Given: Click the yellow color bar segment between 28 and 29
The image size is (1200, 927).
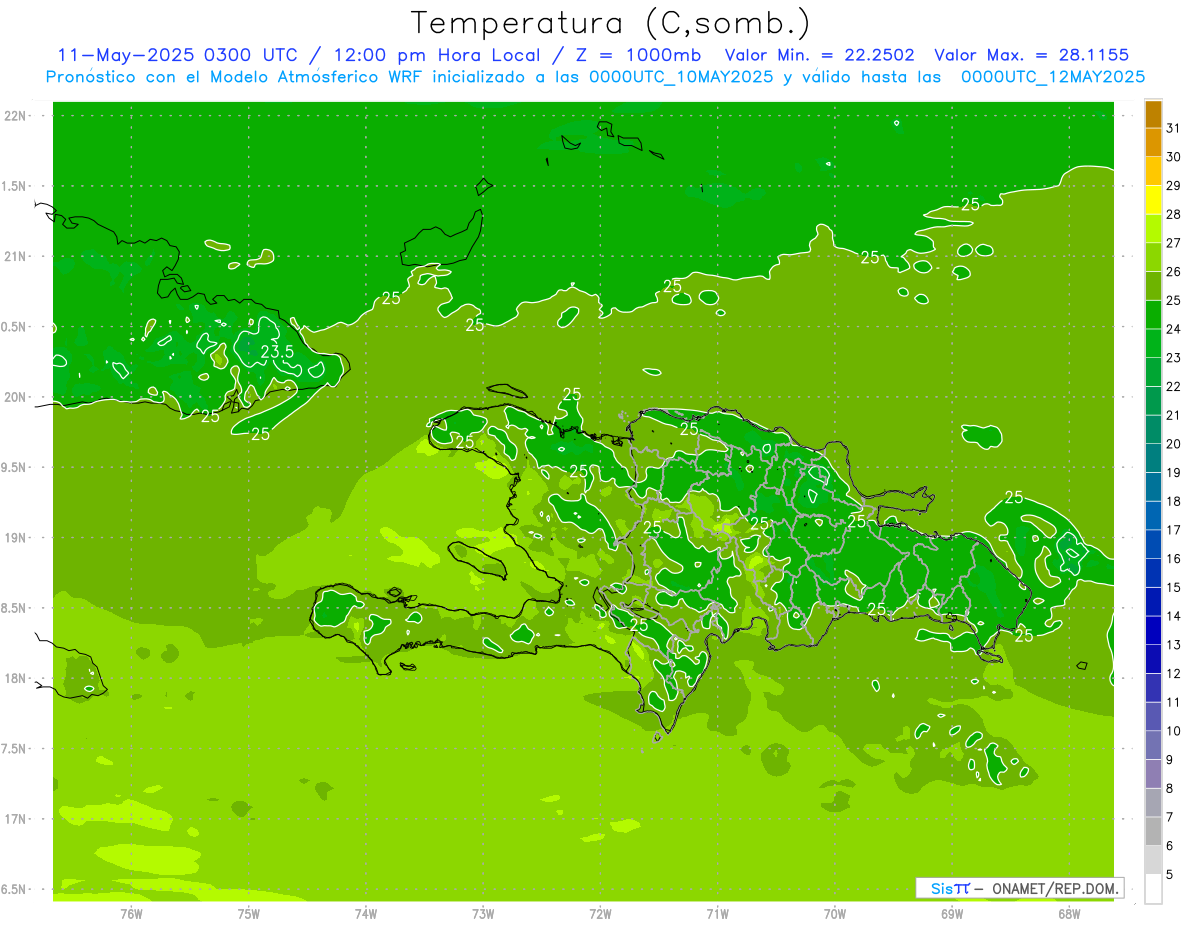Looking at the screenshot, I should pyautogui.click(x=1153, y=200).
